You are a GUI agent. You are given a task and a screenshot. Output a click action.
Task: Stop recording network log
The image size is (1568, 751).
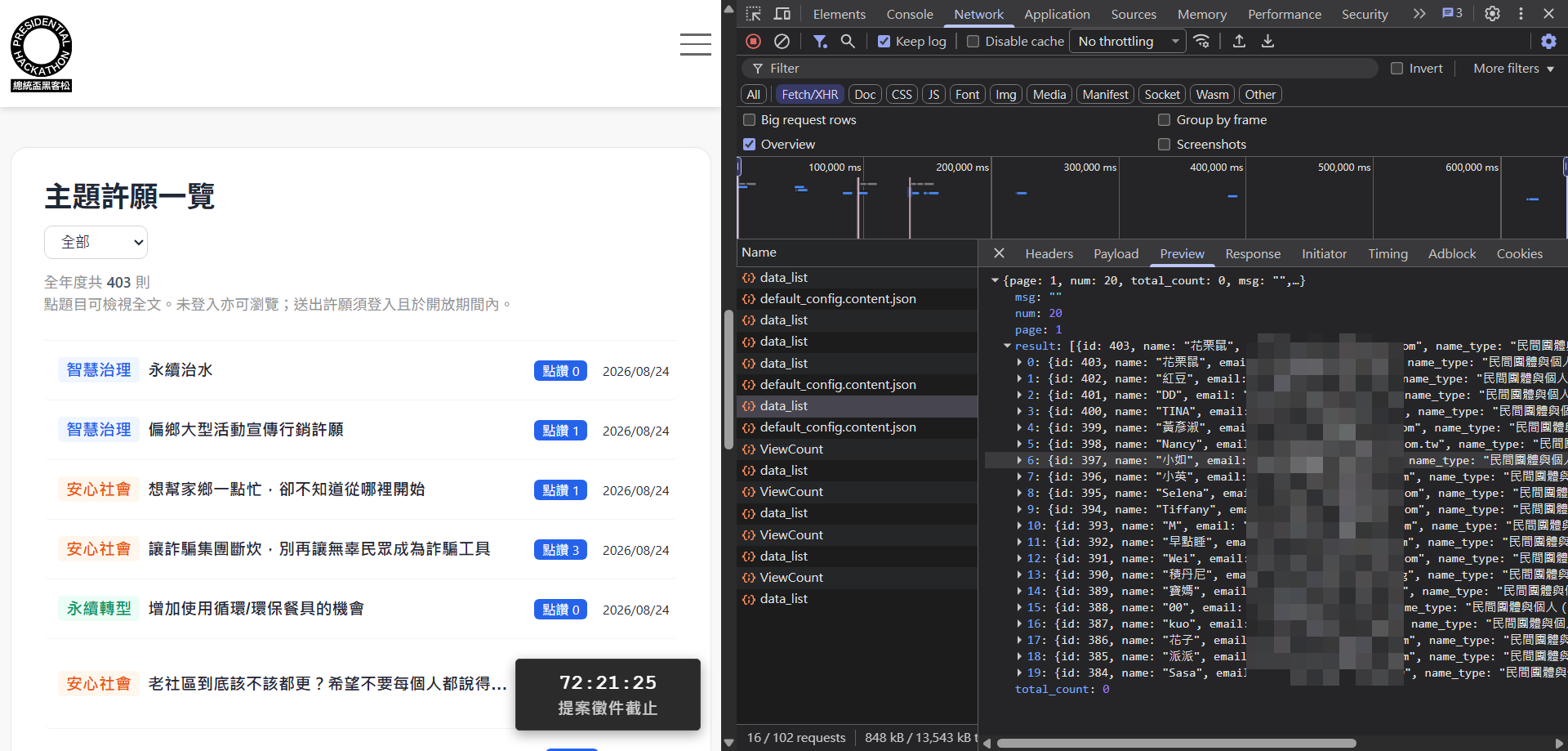click(x=754, y=41)
